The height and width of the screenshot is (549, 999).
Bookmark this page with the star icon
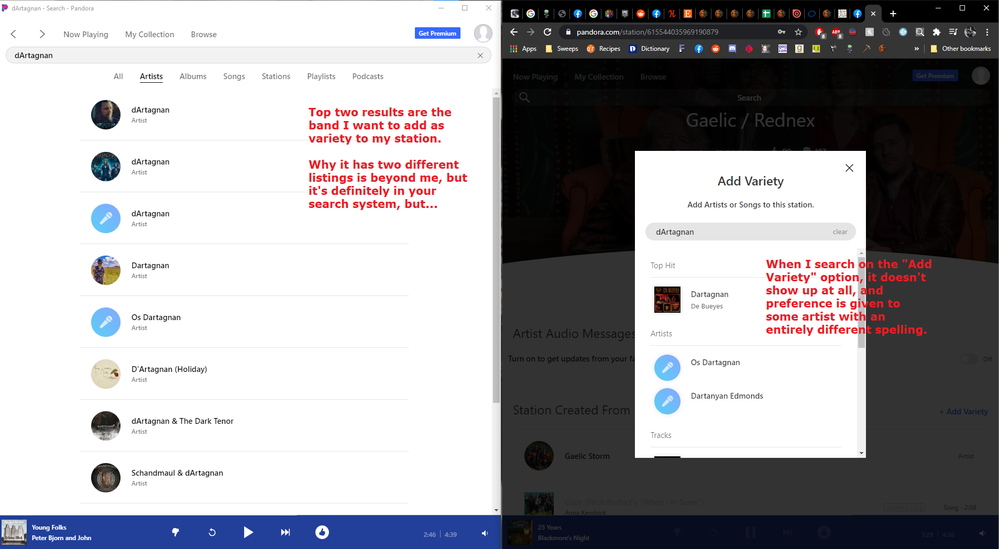798,32
